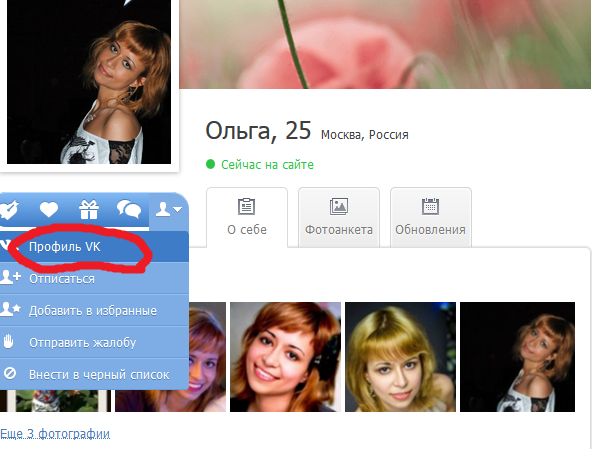
Task: Click the poppy flower cover image
Action: coord(385,44)
